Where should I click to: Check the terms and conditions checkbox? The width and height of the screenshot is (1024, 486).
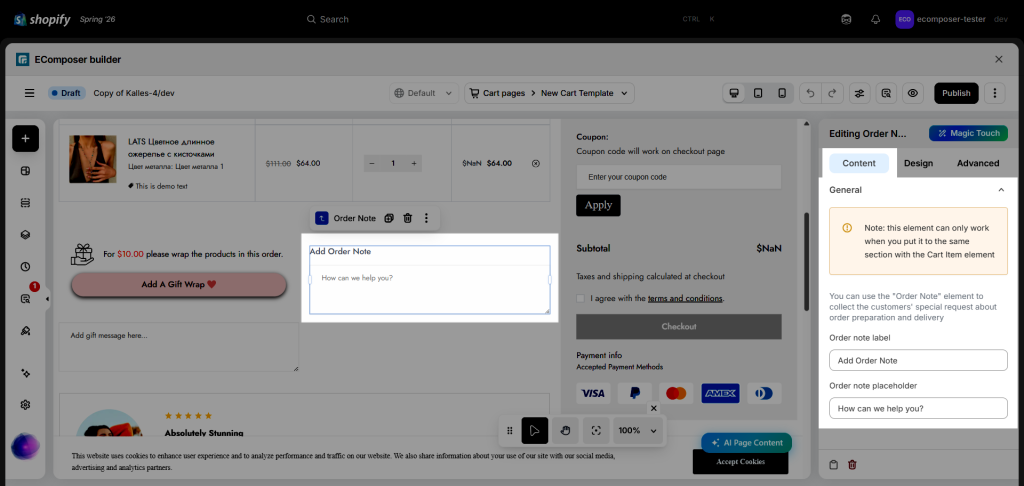581,298
